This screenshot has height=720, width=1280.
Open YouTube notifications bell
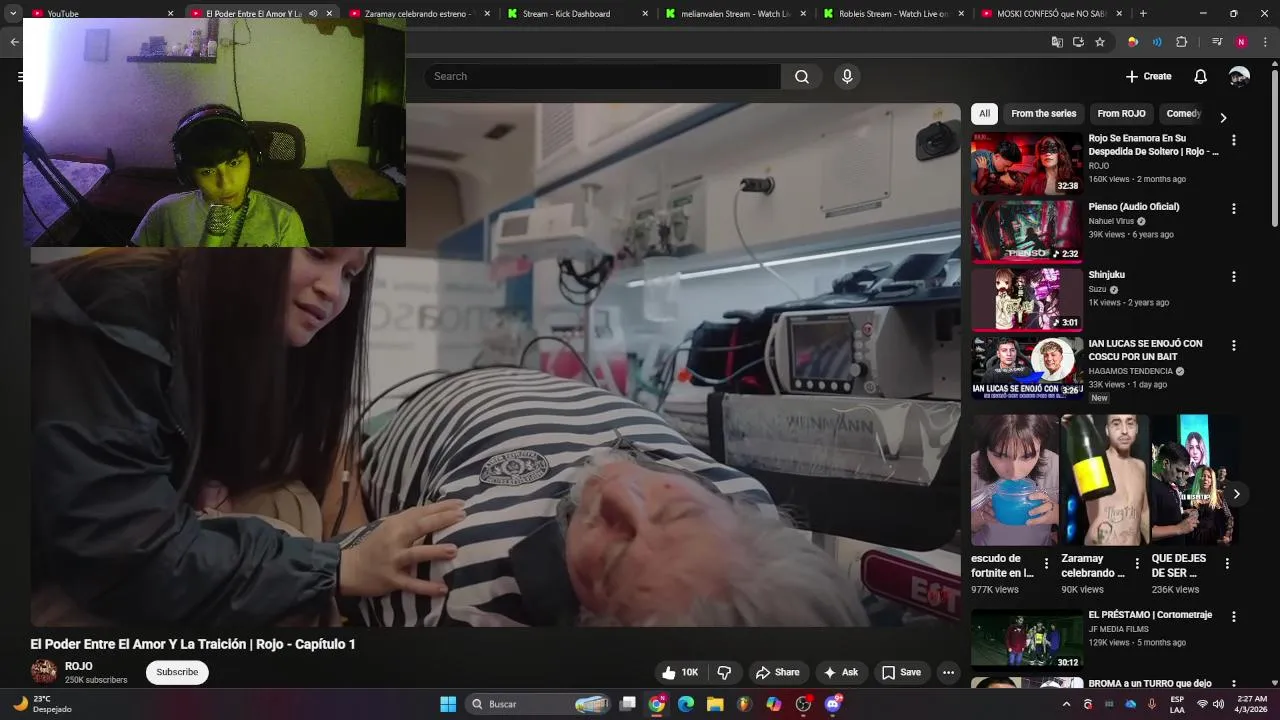tap(1200, 77)
